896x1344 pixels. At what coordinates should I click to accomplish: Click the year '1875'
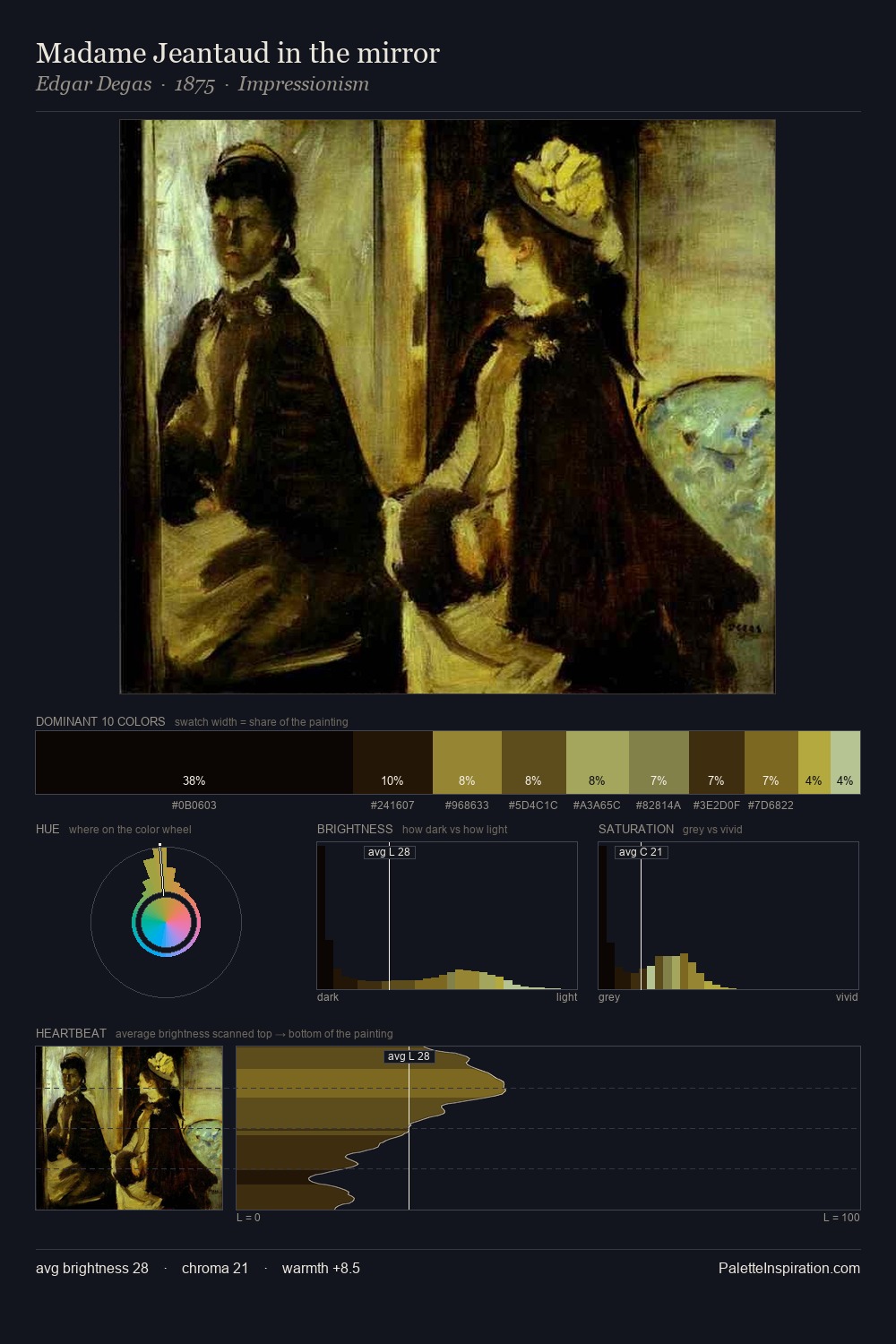[x=194, y=84]
